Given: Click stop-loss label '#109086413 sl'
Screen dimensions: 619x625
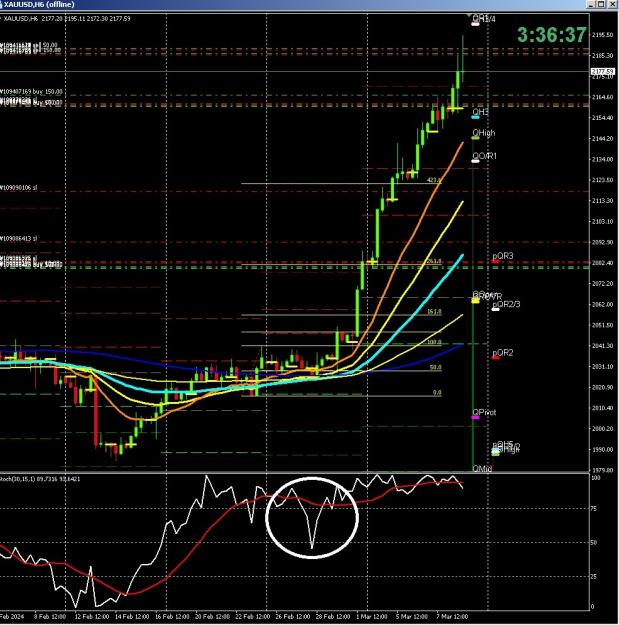Looking at the screenshot, I should (x=19, y=238).
